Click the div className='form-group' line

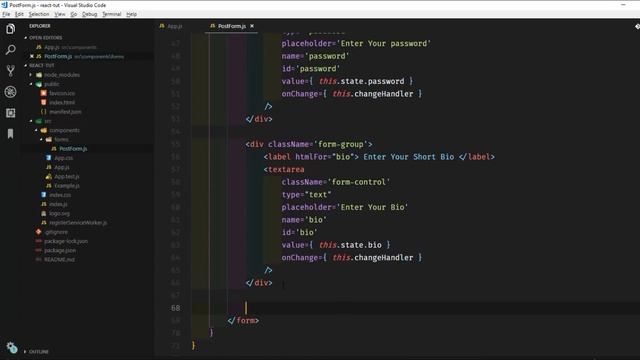(309, 144)
